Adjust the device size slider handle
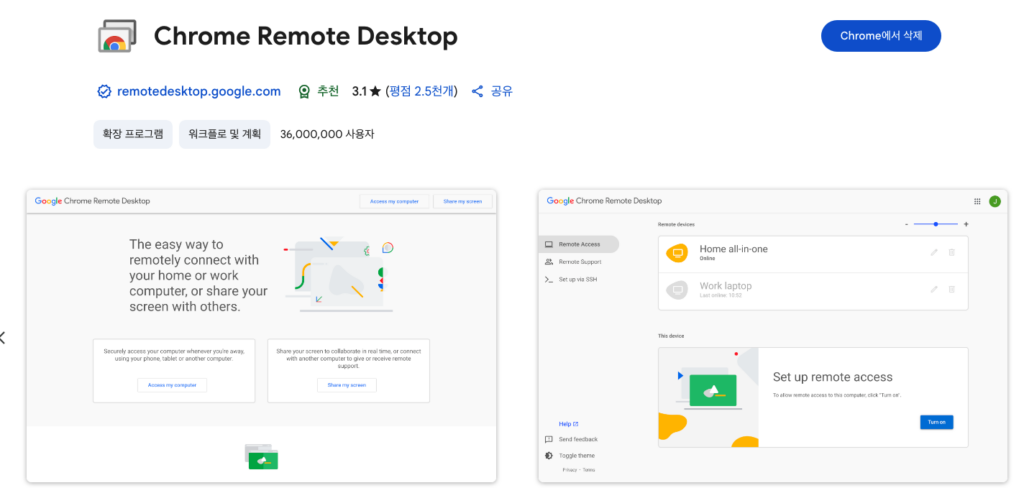This screenshot has width=1024, height=488. [936, 224]
